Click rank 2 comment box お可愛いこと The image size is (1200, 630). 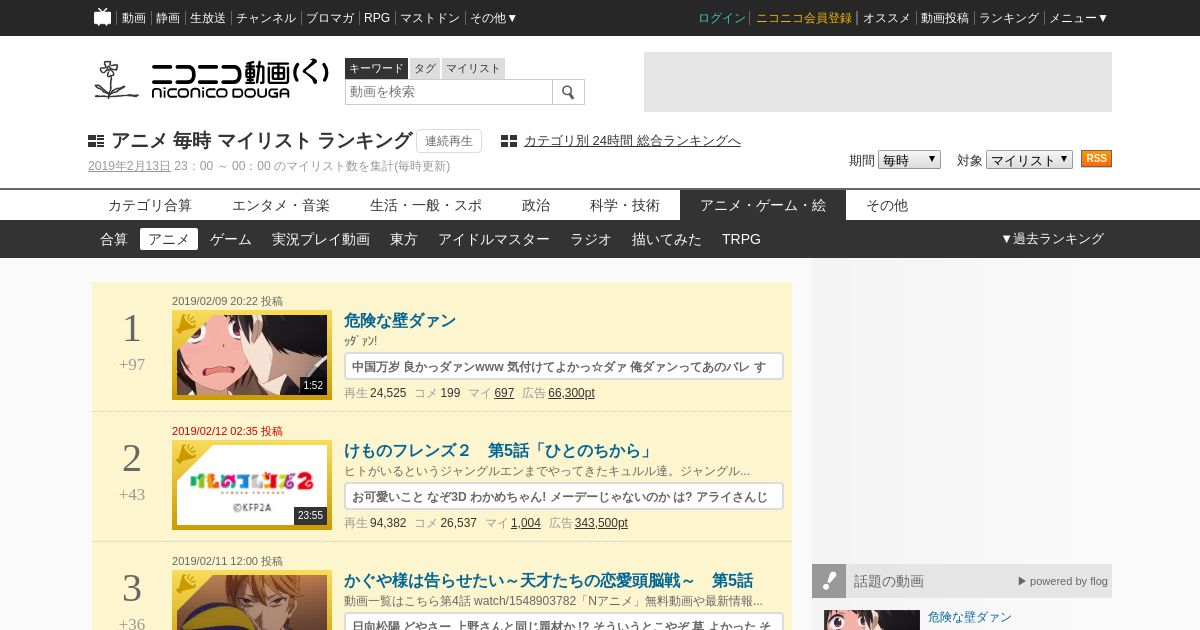(564, 496)
